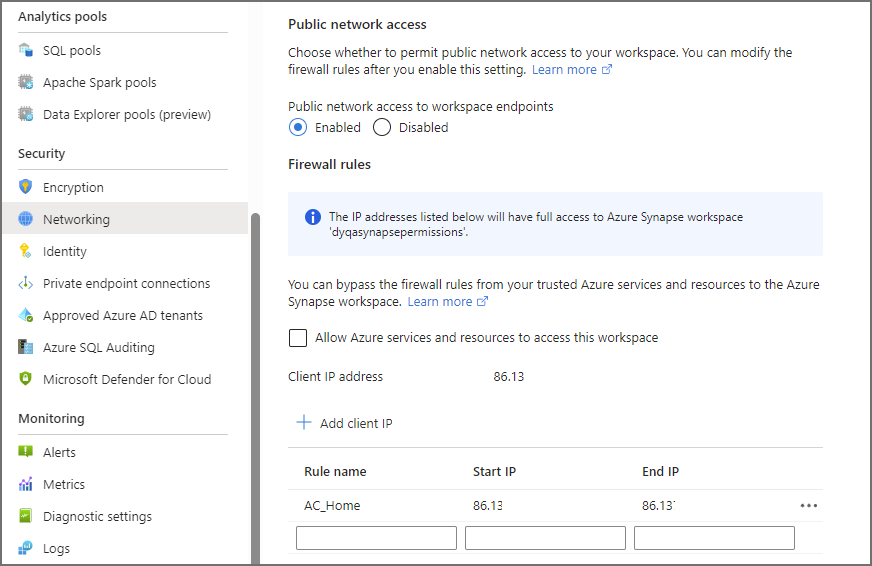872x566 pixels.
Task: Open Learn more link about bypassing firewall
Action: [x=447, y=301]
